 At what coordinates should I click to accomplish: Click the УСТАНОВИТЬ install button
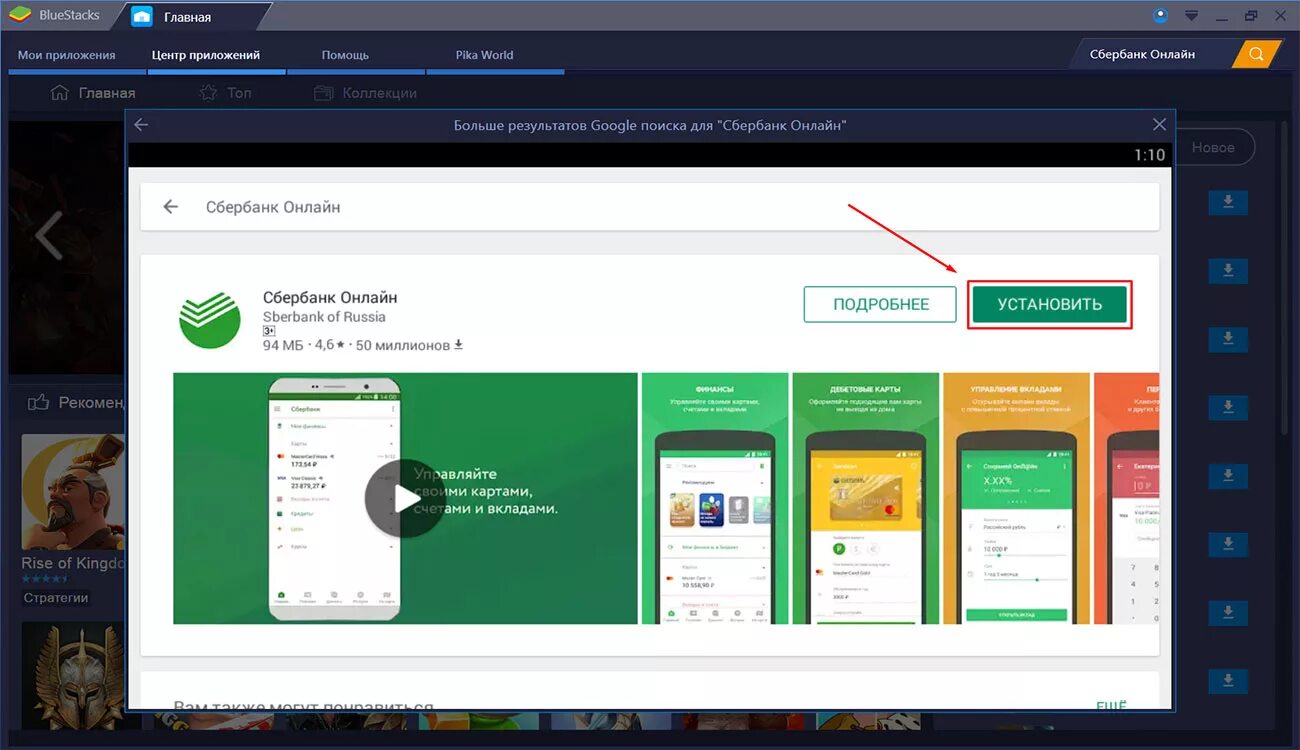coord(1049,305)
